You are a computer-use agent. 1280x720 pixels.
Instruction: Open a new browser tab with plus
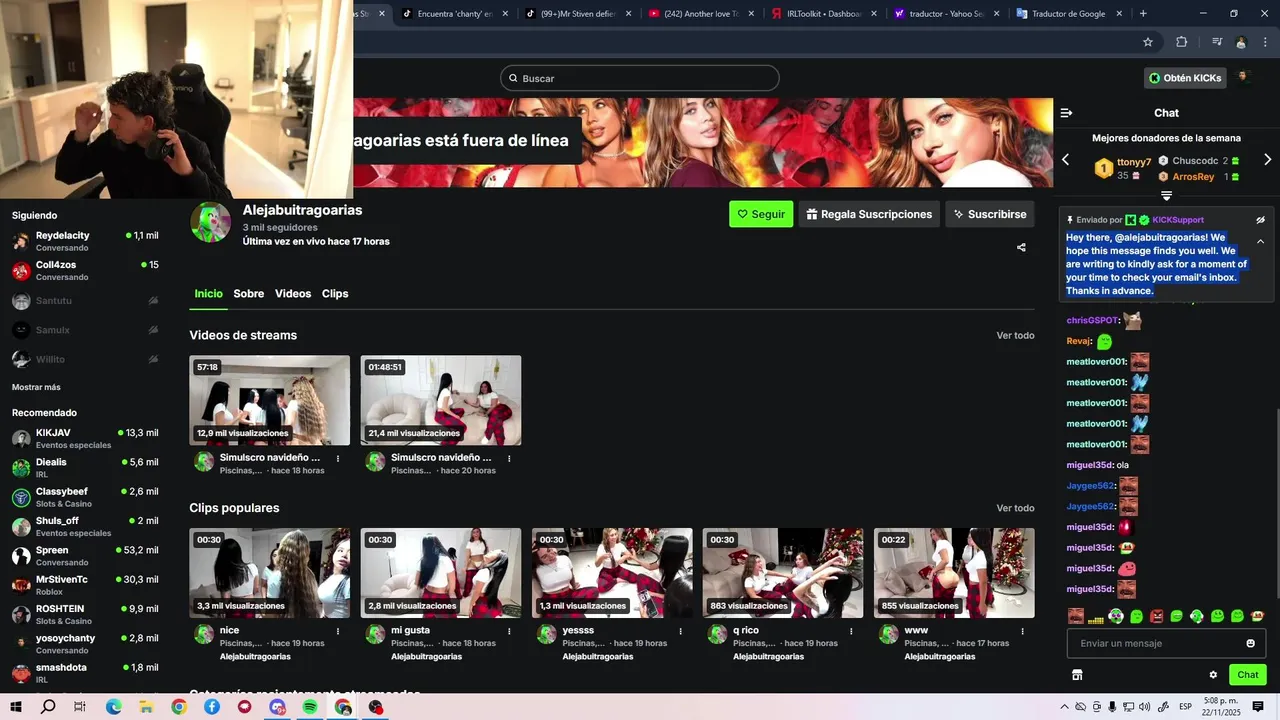(1143, 14)
